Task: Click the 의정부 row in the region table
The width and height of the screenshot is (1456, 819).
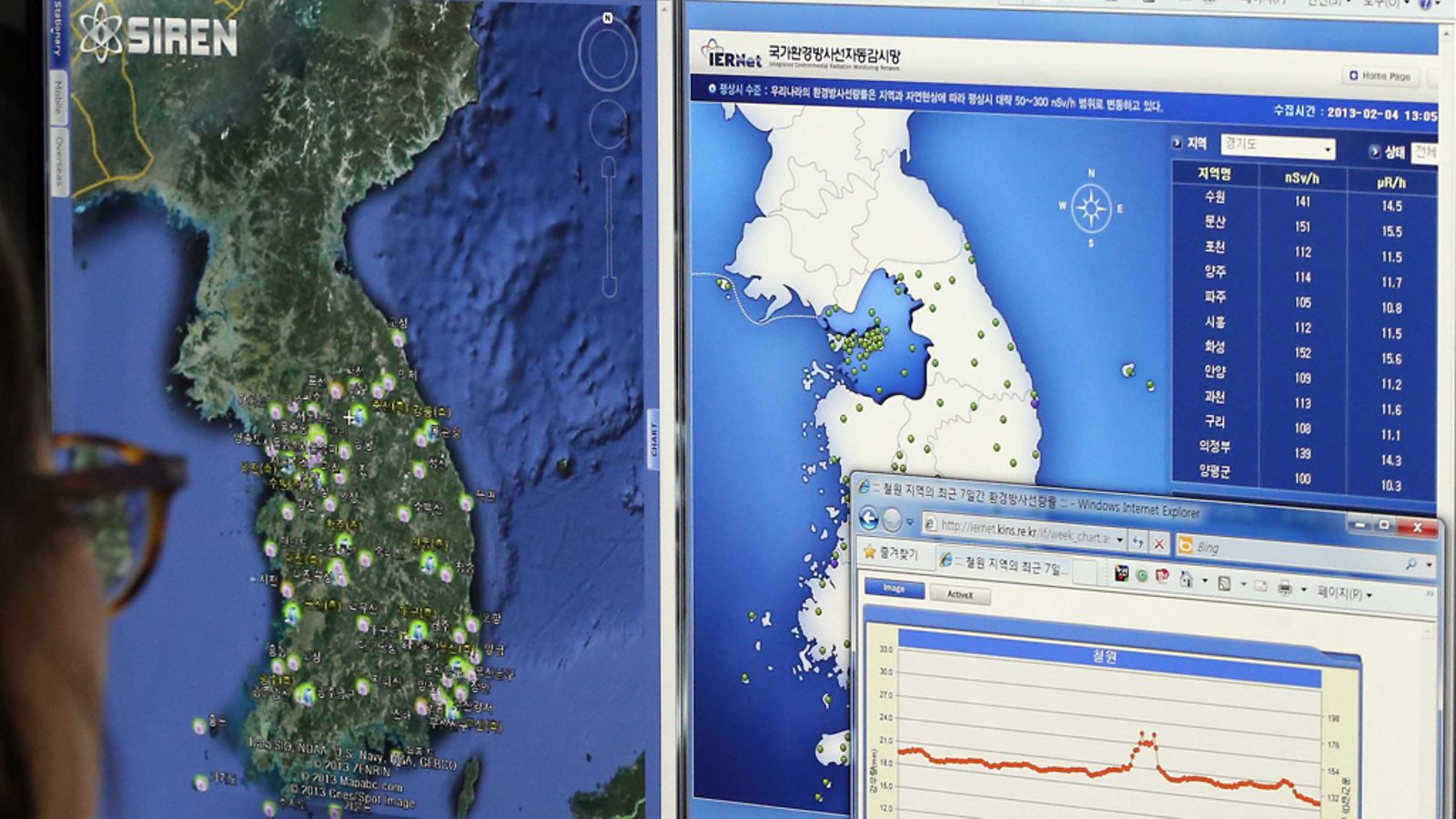Action: [x=1305, y=452]
